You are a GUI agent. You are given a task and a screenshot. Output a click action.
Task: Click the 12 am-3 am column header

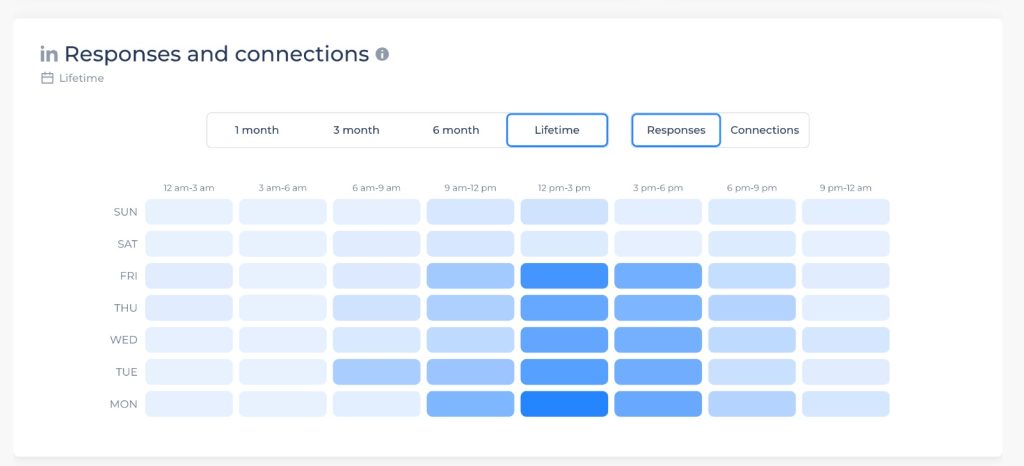click(x=189, y=188)
